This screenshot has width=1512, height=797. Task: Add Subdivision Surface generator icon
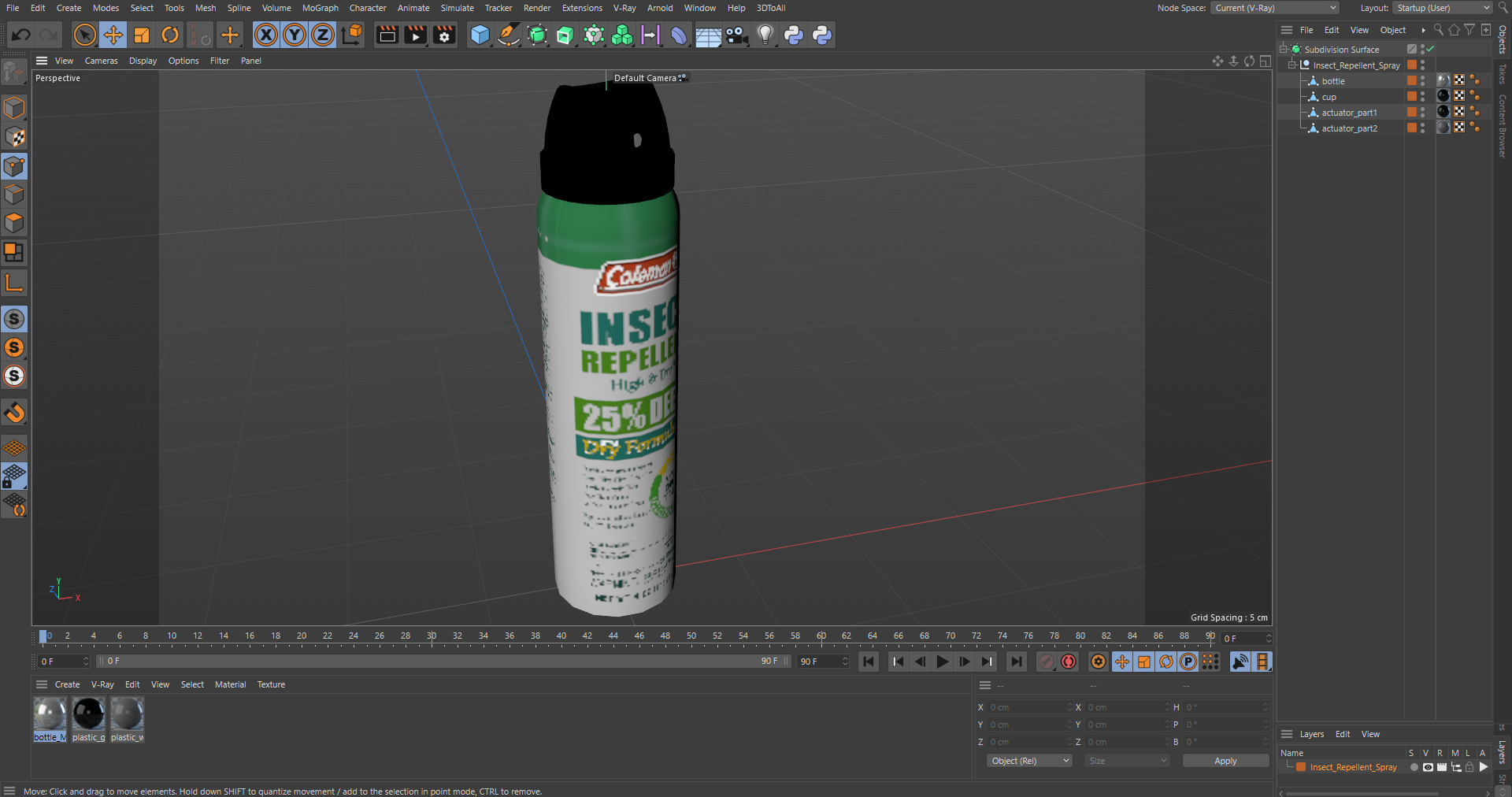tap(537, 35)
